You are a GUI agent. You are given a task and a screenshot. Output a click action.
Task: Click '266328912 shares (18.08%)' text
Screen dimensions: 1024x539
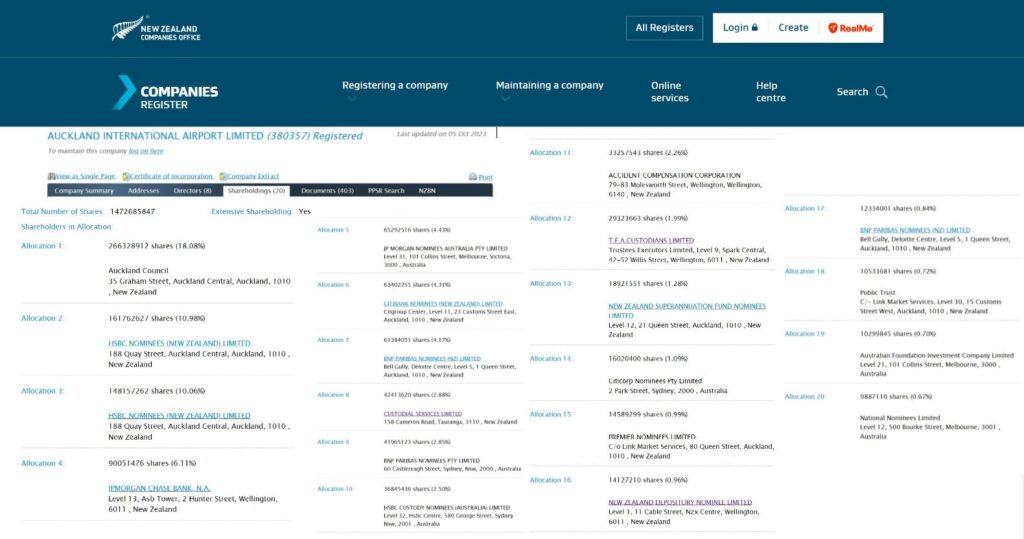(x=157, y=246)
